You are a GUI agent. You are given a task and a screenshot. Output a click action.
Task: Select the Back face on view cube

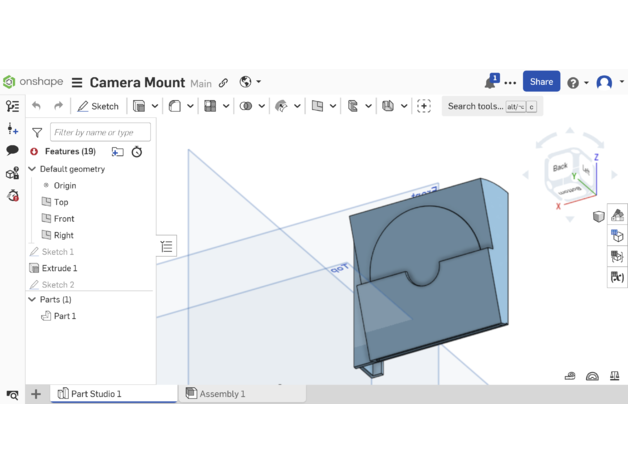(560, 167)
